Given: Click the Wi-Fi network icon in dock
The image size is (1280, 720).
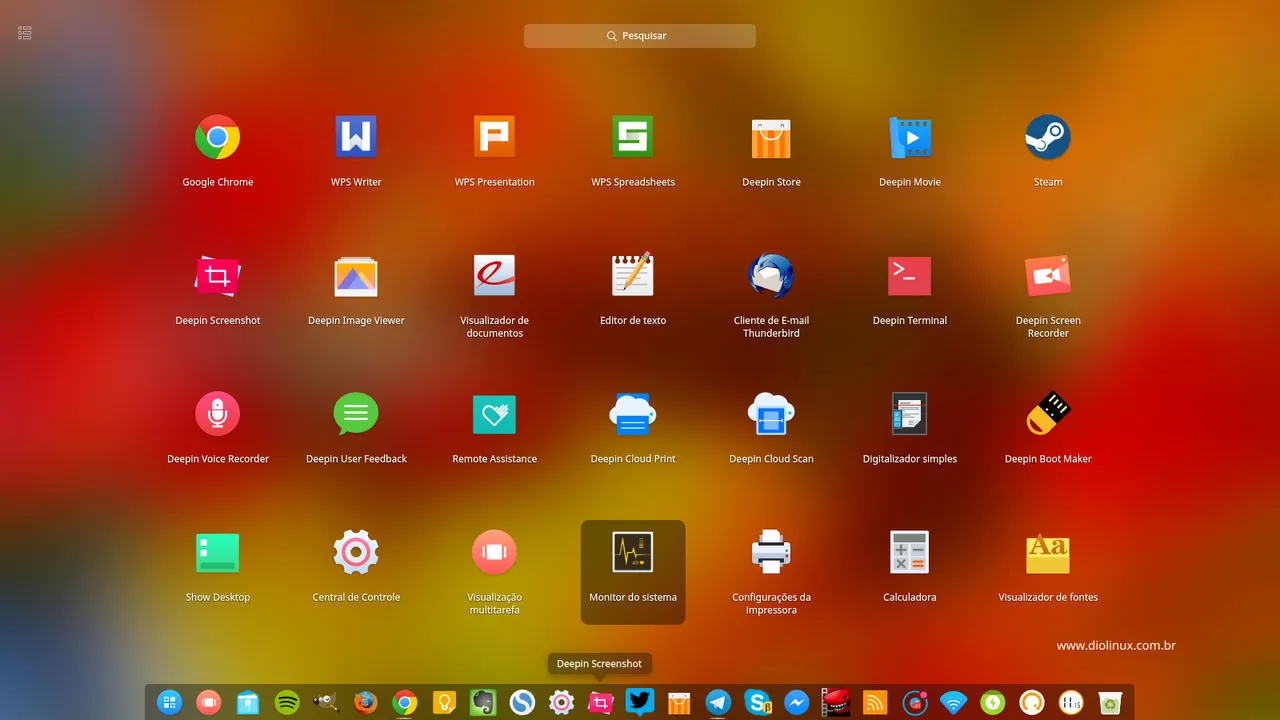Looking at the screenshot, I should click(953, 703).
